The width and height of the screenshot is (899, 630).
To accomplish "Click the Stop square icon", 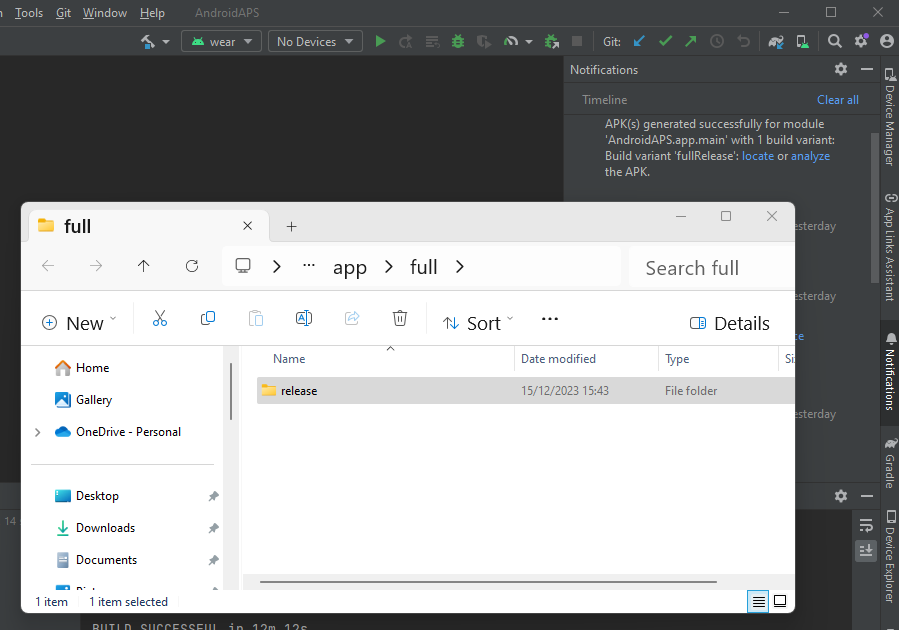I will (x=577, y=41).
